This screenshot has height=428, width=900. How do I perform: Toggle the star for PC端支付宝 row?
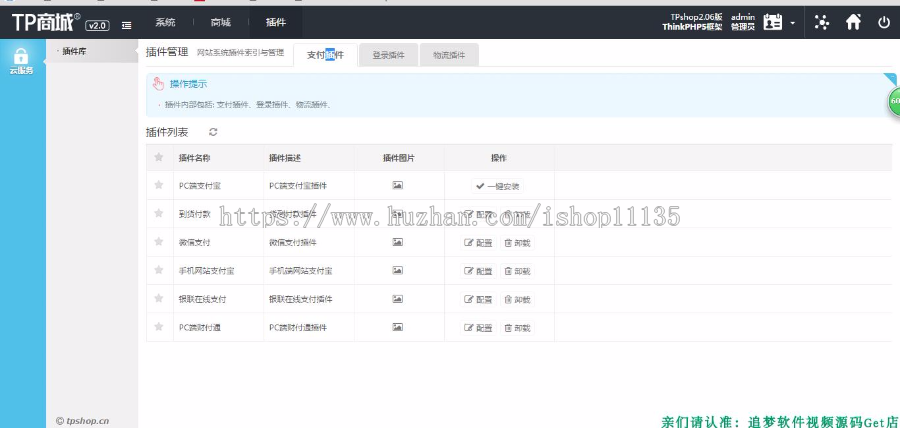(158, 185)
